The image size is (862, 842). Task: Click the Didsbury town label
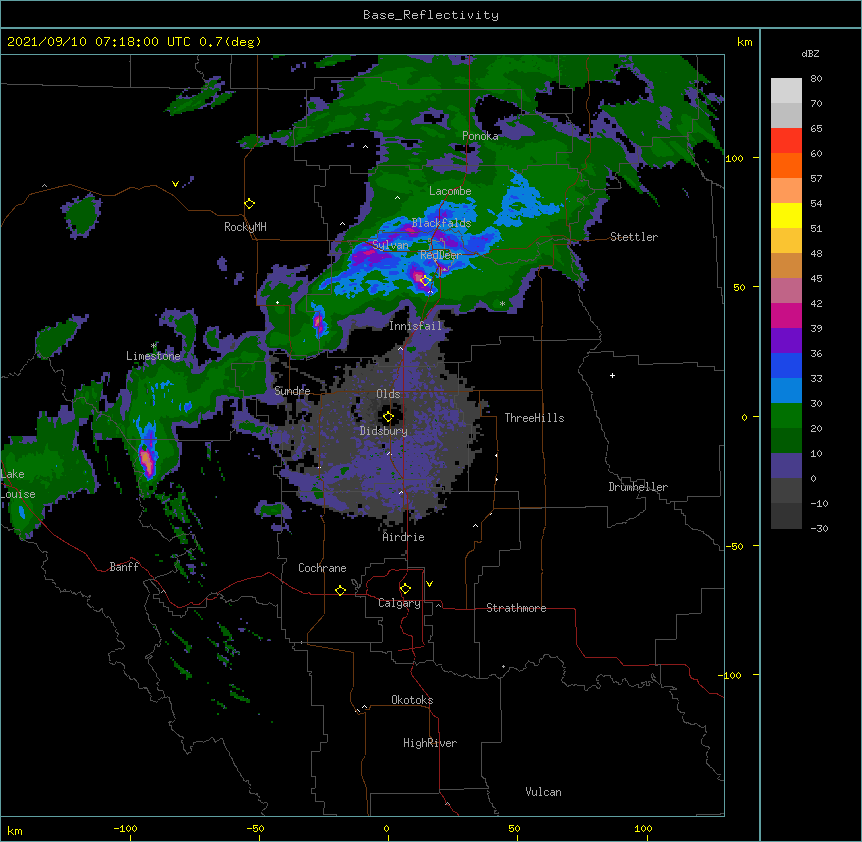coord(384,431)
